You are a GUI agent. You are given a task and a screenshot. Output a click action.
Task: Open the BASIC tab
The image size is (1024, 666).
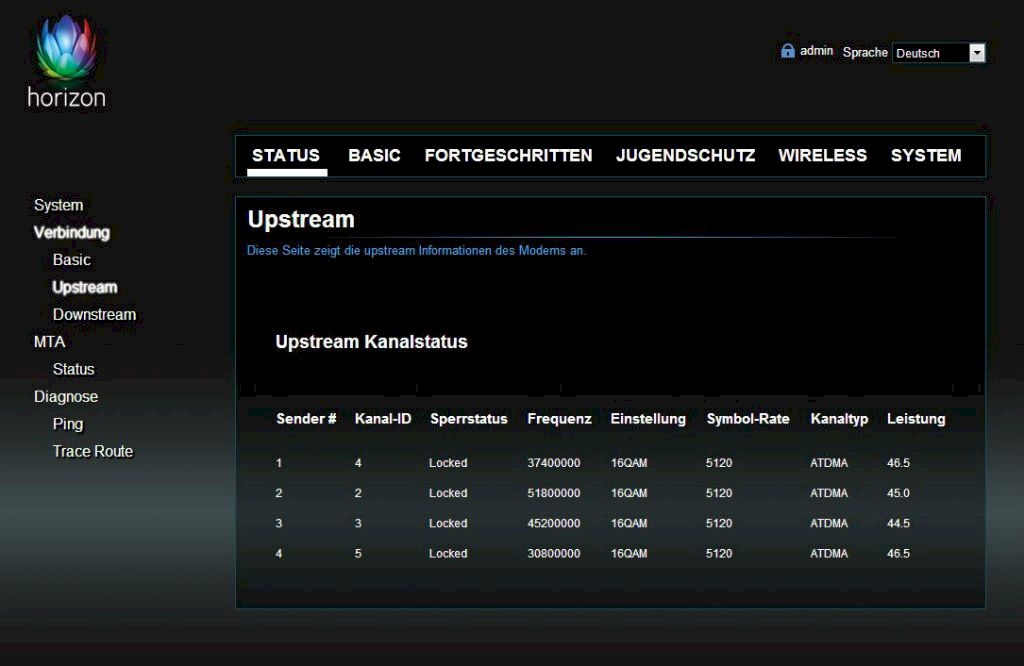(374, 156)
